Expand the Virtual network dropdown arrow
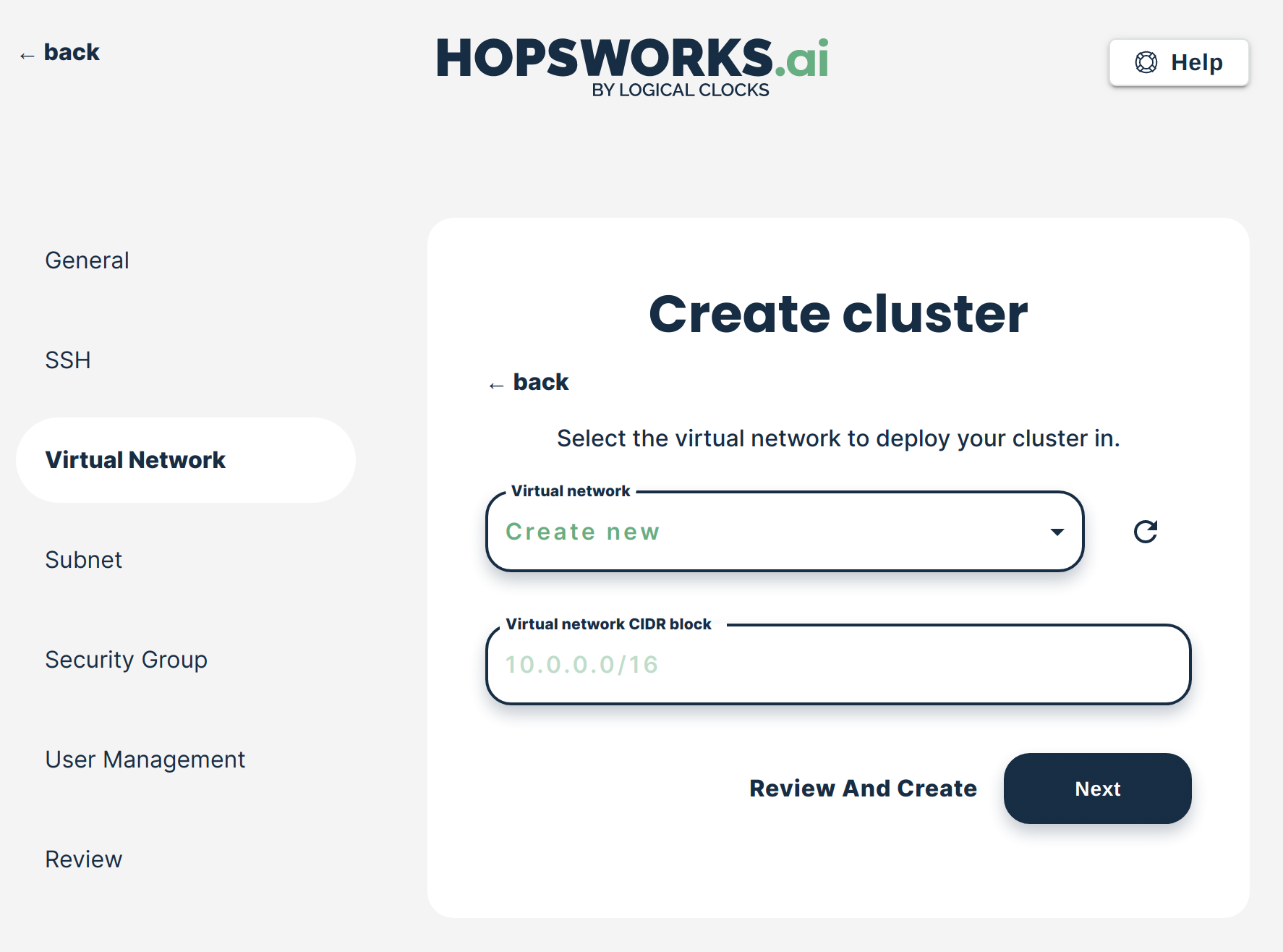1283x952 pixels. 1057,532
